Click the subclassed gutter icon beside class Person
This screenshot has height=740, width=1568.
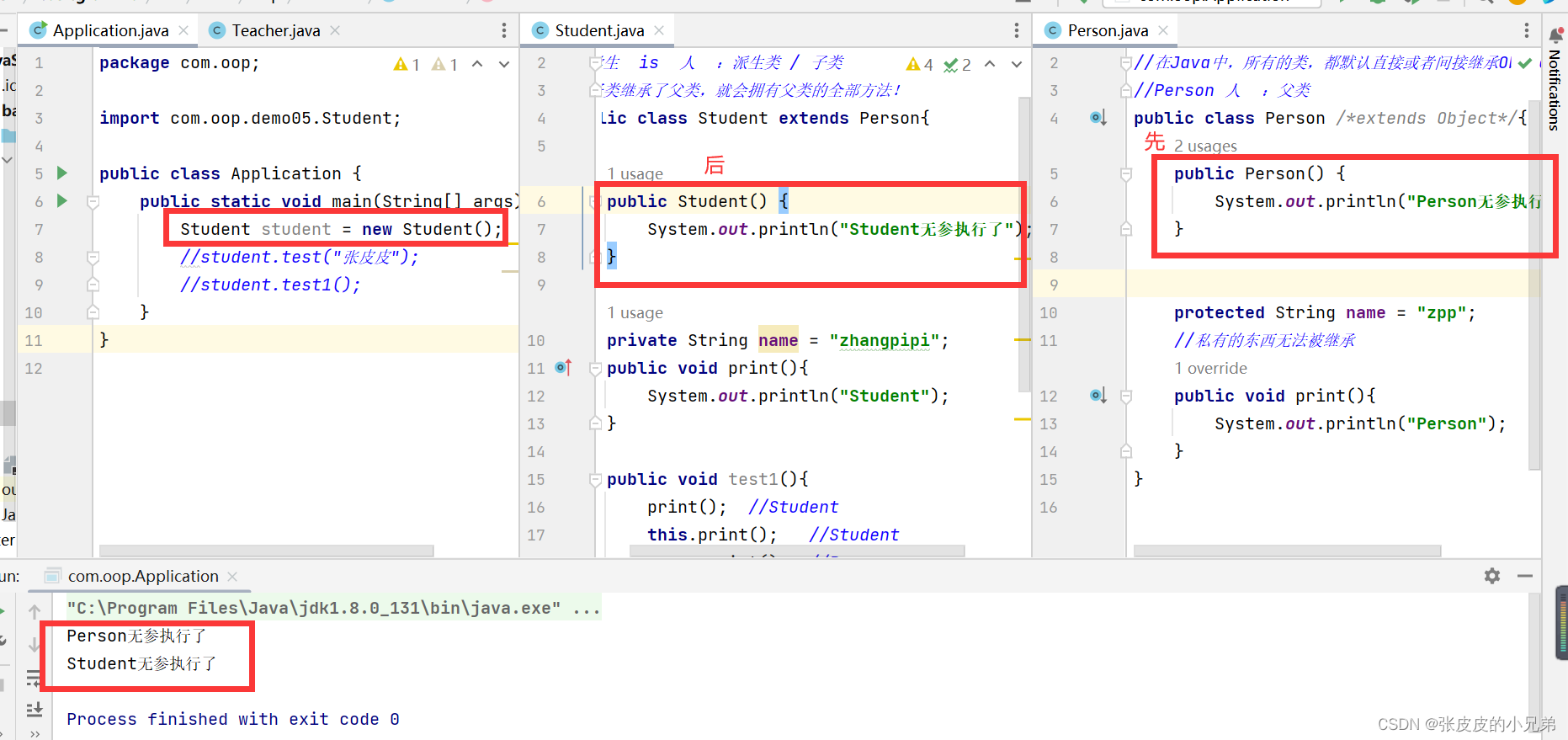tap(1098, 118)
